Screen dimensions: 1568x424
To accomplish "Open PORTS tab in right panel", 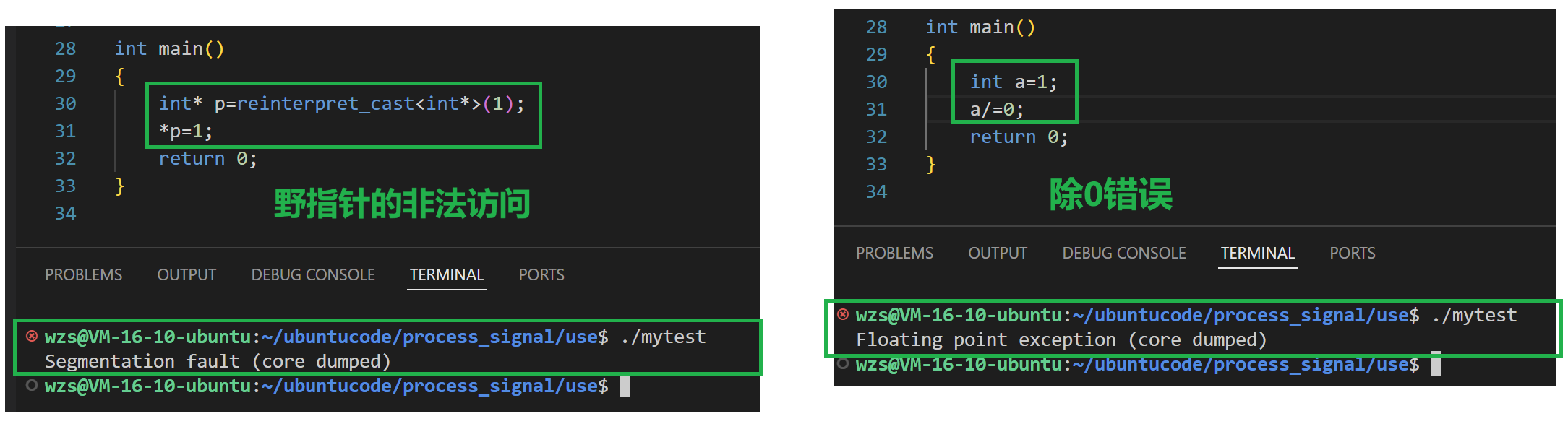I will pos(1353,254).
